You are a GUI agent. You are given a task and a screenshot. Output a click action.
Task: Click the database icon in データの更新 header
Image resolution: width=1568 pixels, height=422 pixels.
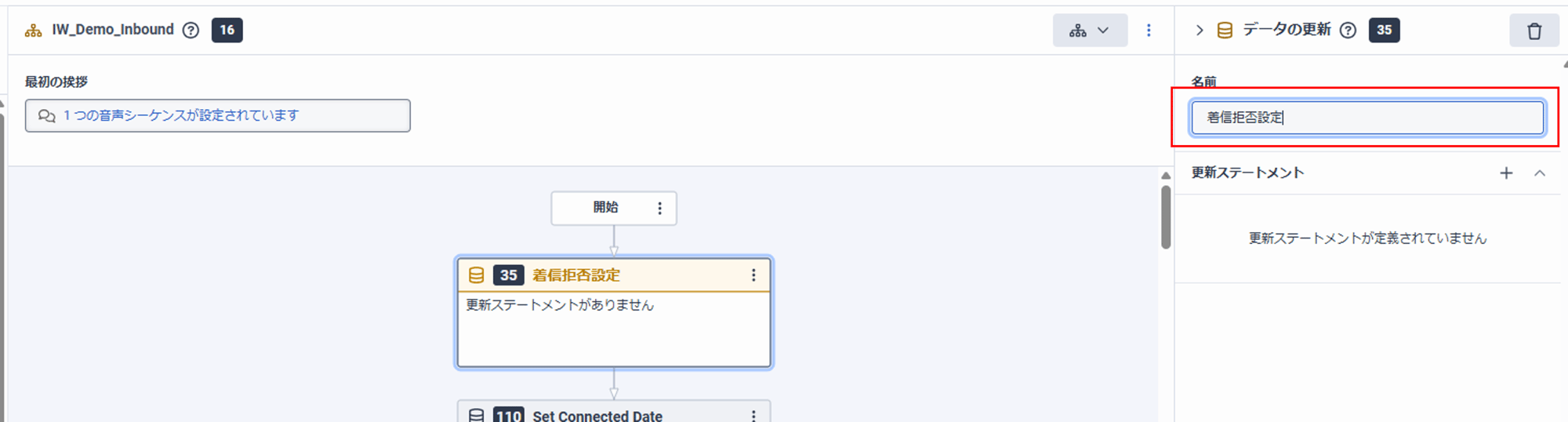(1225, 31)
